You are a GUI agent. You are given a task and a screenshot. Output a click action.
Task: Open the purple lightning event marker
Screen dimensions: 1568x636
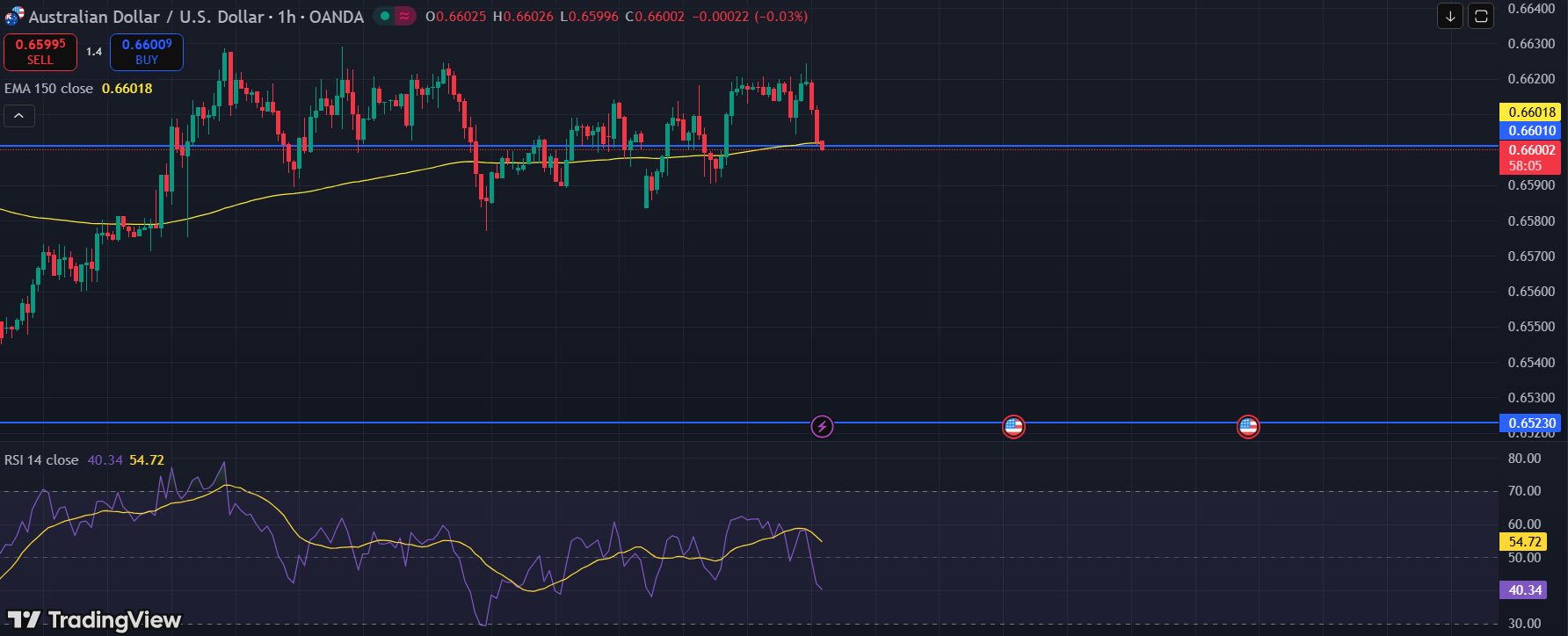click(822, 427)
